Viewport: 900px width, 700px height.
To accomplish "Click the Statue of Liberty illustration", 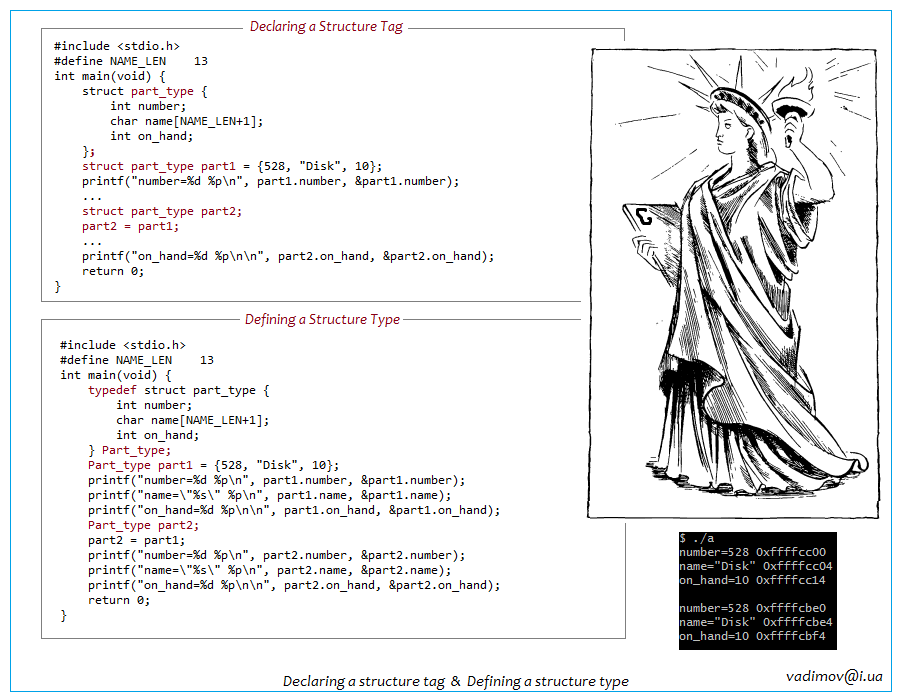I will pos(733,283).
